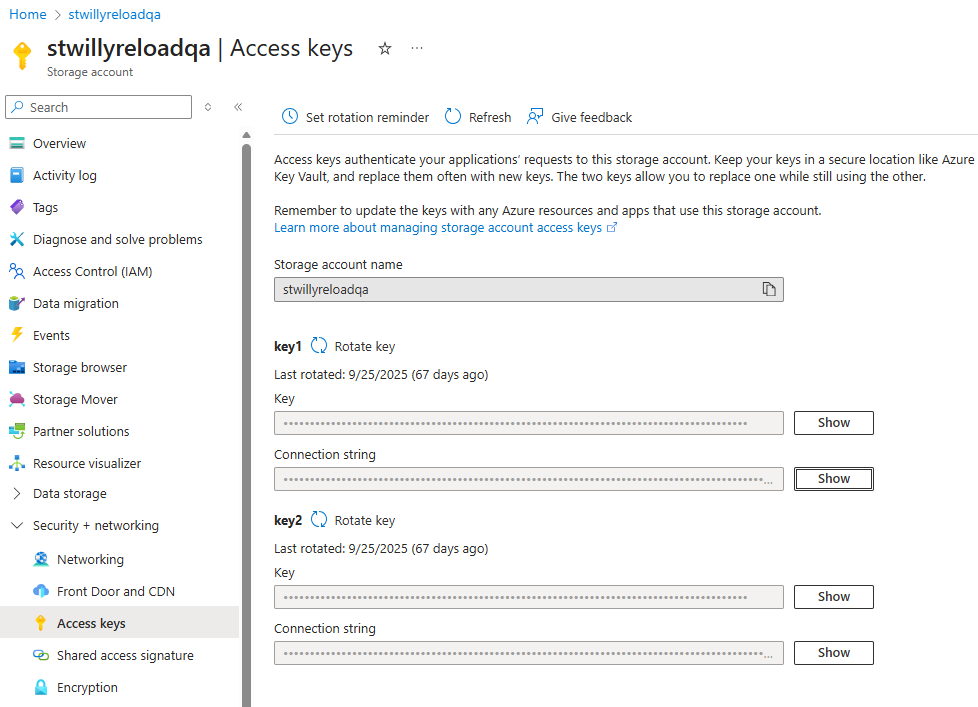978x707 pixels.
Task: Reveal the key1 Connection string
Action: (x=833, y=479)
